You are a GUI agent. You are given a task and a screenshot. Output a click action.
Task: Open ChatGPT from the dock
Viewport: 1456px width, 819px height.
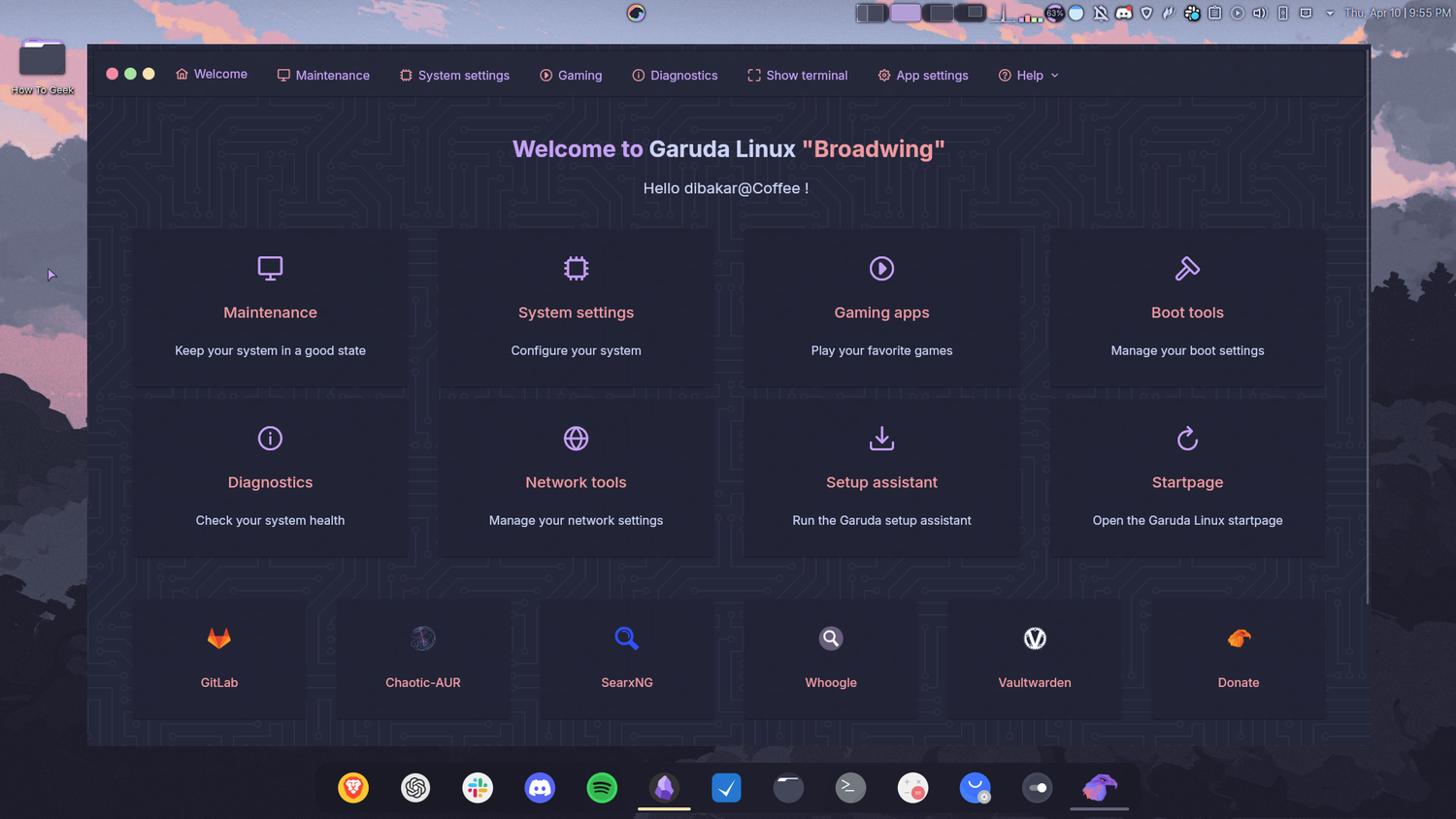pos(415,787)
